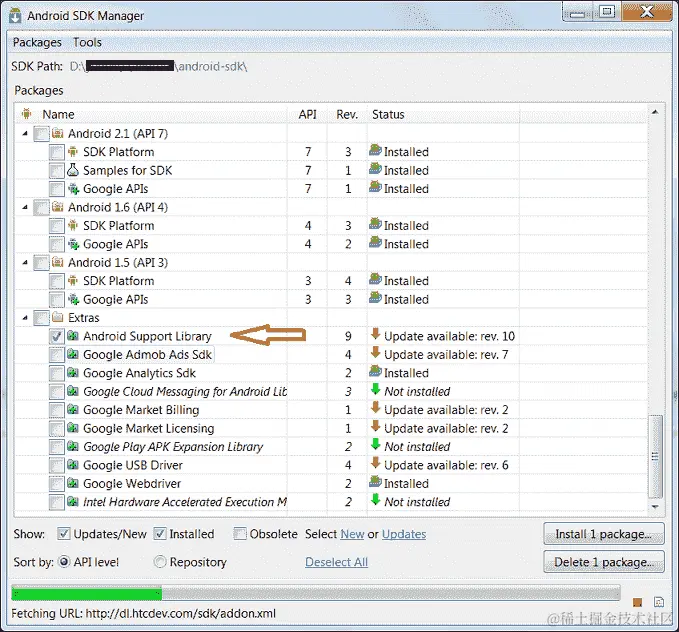Tick the Google Market Licensing checkbox
679x632 pixels.
click(x=57, y=428)
